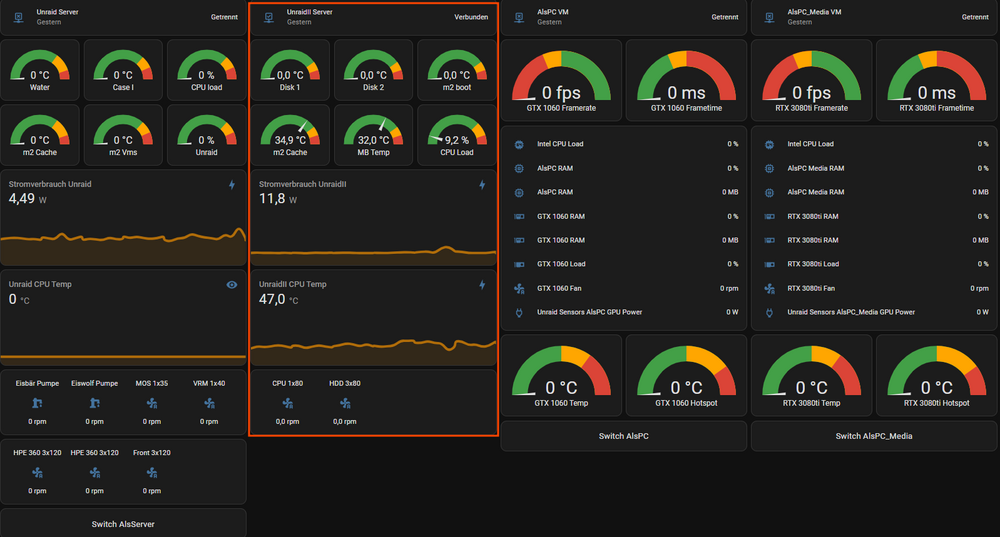Click the Unraid CPU Temp 0 °C value
Viewport: 1000px width, 537px height.
[x=19, y=299]
